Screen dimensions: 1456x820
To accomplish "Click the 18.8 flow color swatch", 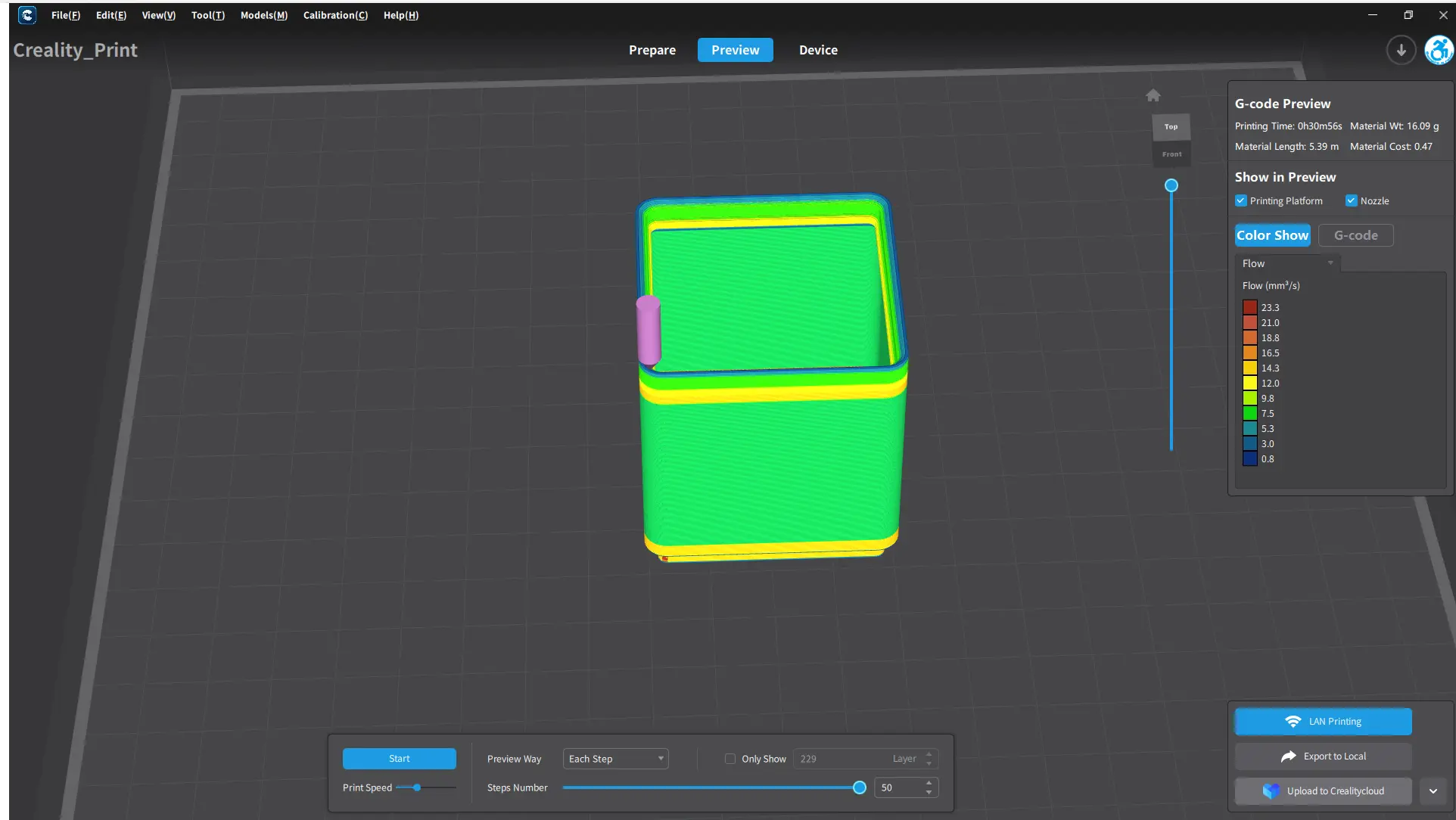I will pyautogui.click(x=1250, y=338).
